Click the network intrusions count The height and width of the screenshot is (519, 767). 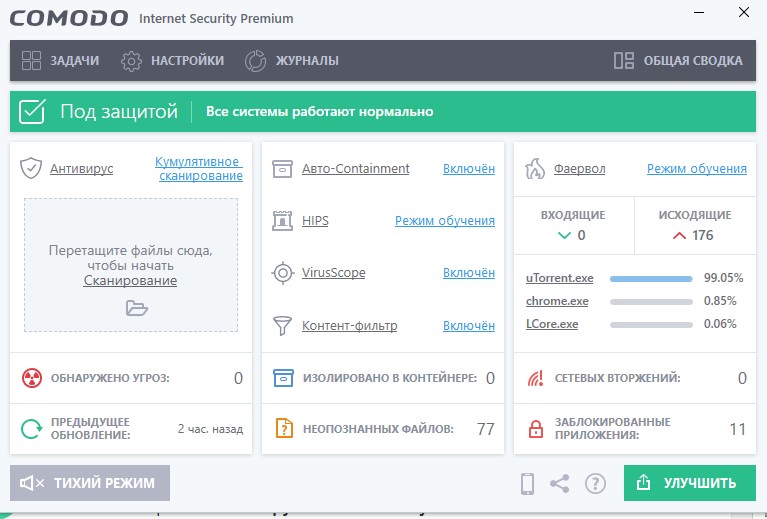click(742, 378)
